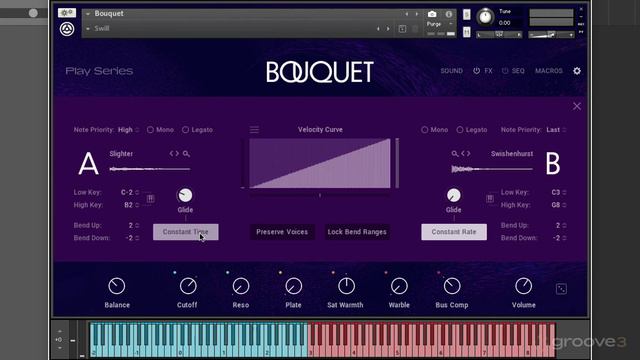Switch to the SEQ page
Image resolution: width=640 pixels, height=360 pixels.
518,71
